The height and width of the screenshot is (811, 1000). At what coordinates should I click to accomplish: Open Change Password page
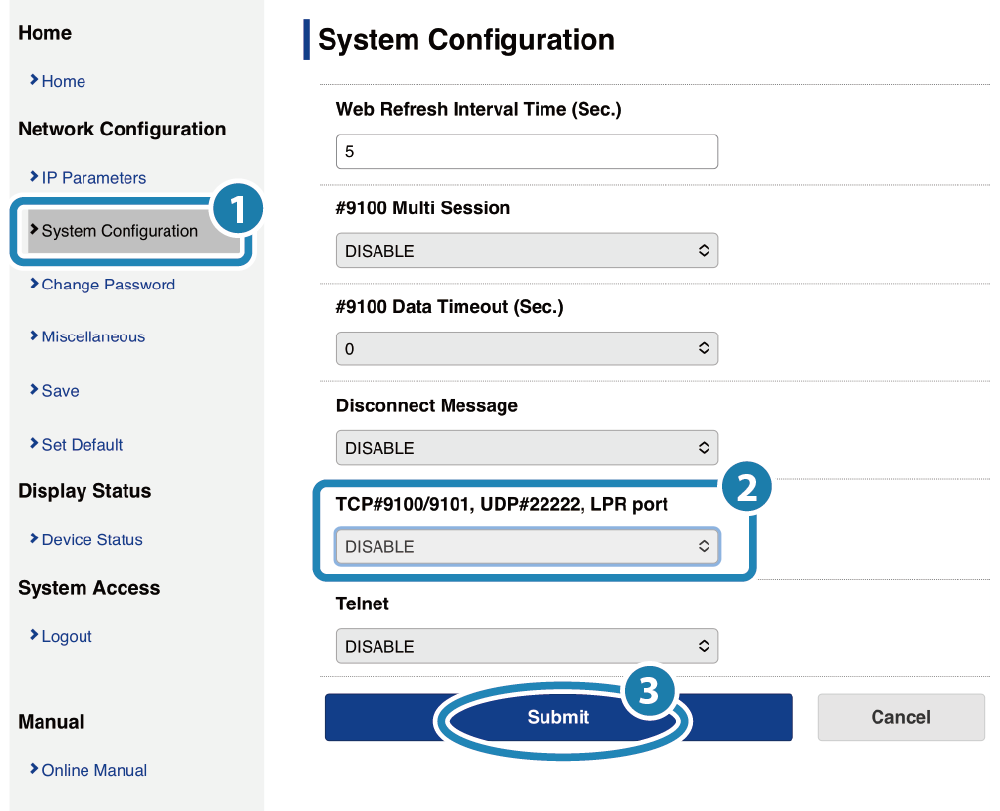[108, 285]
